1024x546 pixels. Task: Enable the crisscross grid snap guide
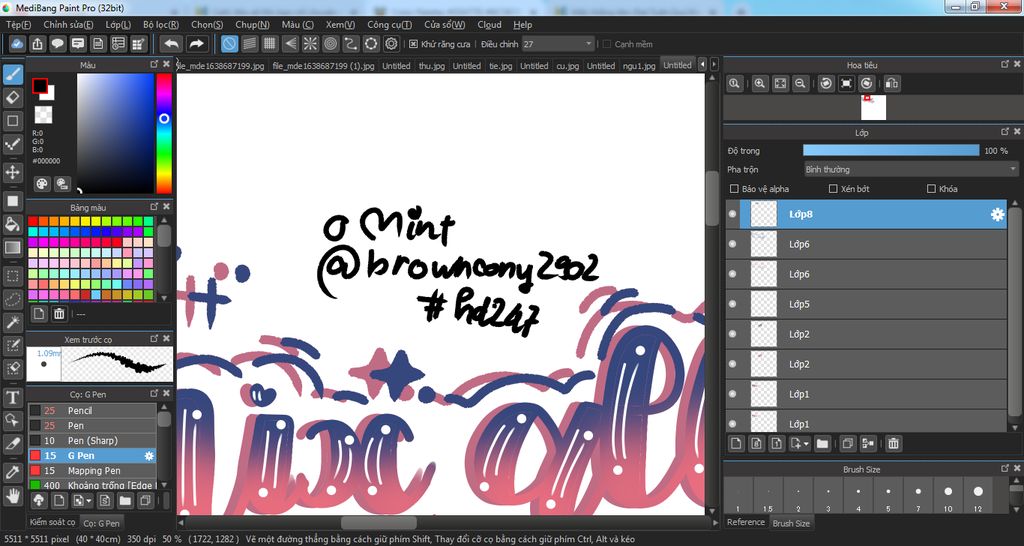269,44
